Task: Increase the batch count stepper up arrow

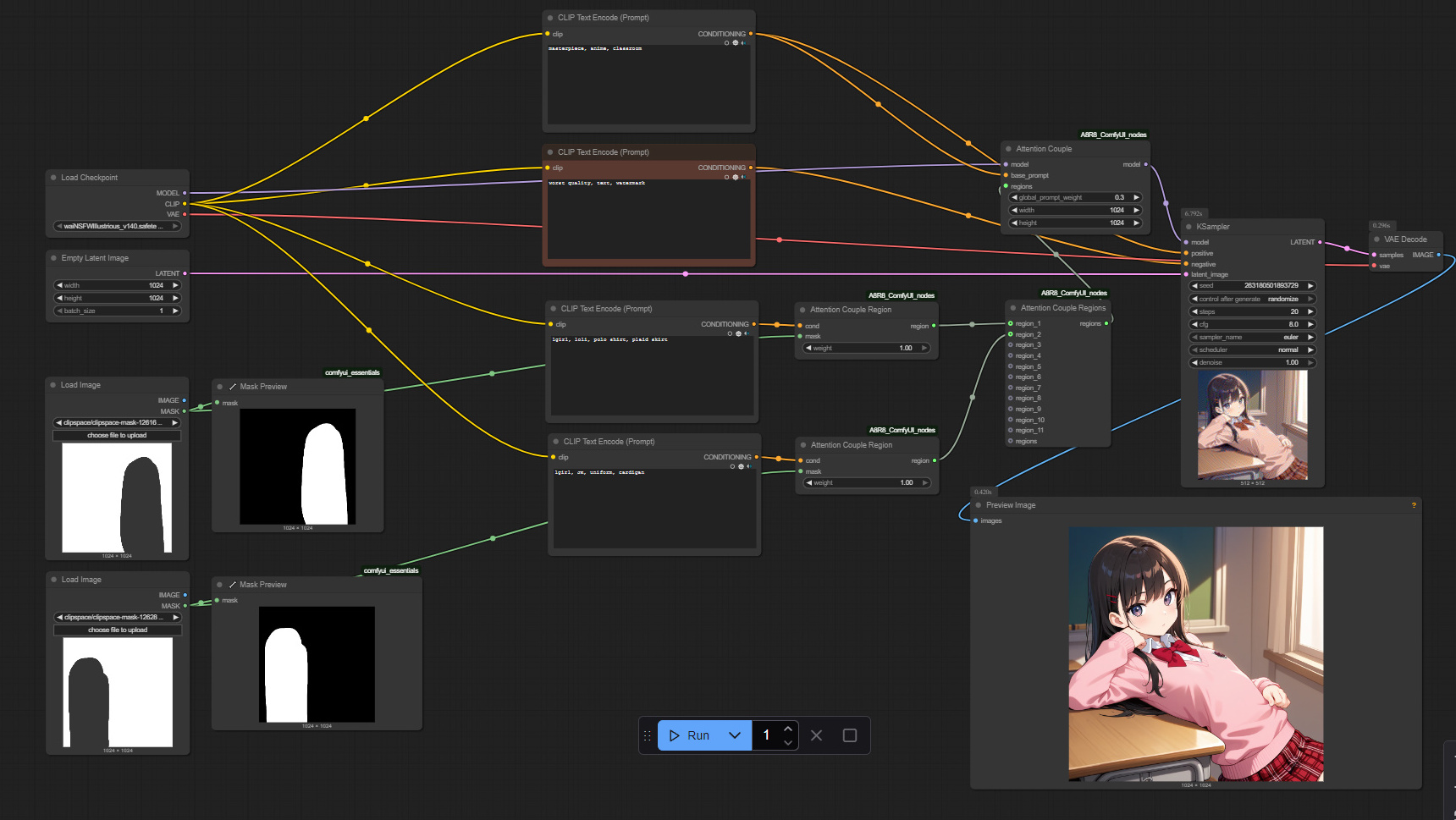Action: (788, 729)
